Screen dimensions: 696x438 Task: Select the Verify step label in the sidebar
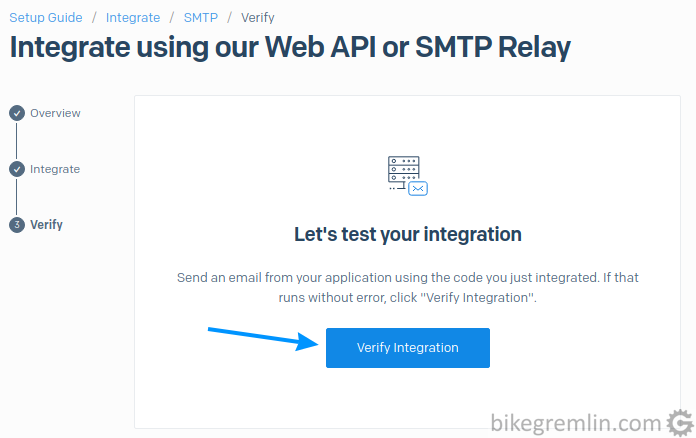click(46, 225)
